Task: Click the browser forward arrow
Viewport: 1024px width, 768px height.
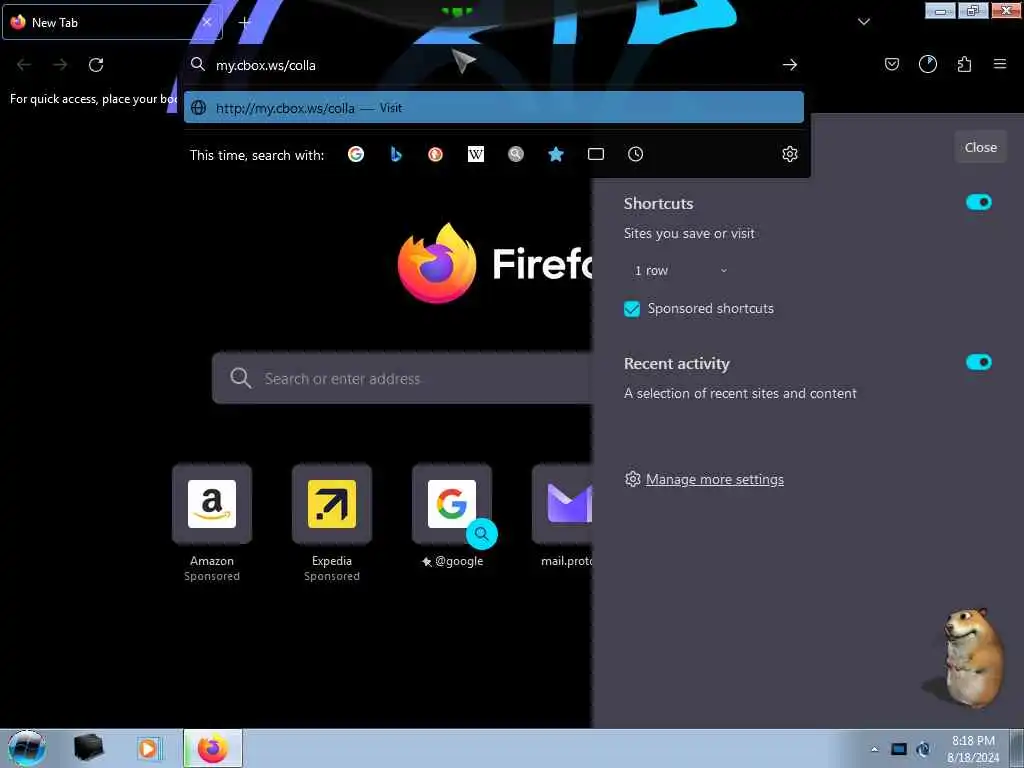Action: 60,65
